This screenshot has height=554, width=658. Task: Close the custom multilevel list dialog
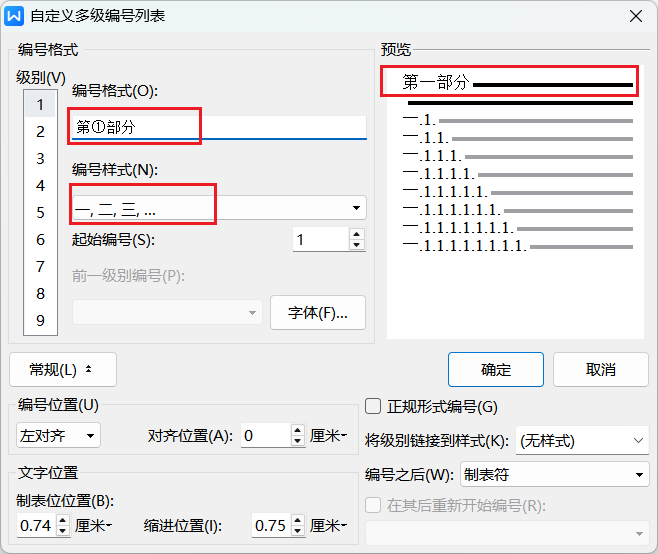635,15
